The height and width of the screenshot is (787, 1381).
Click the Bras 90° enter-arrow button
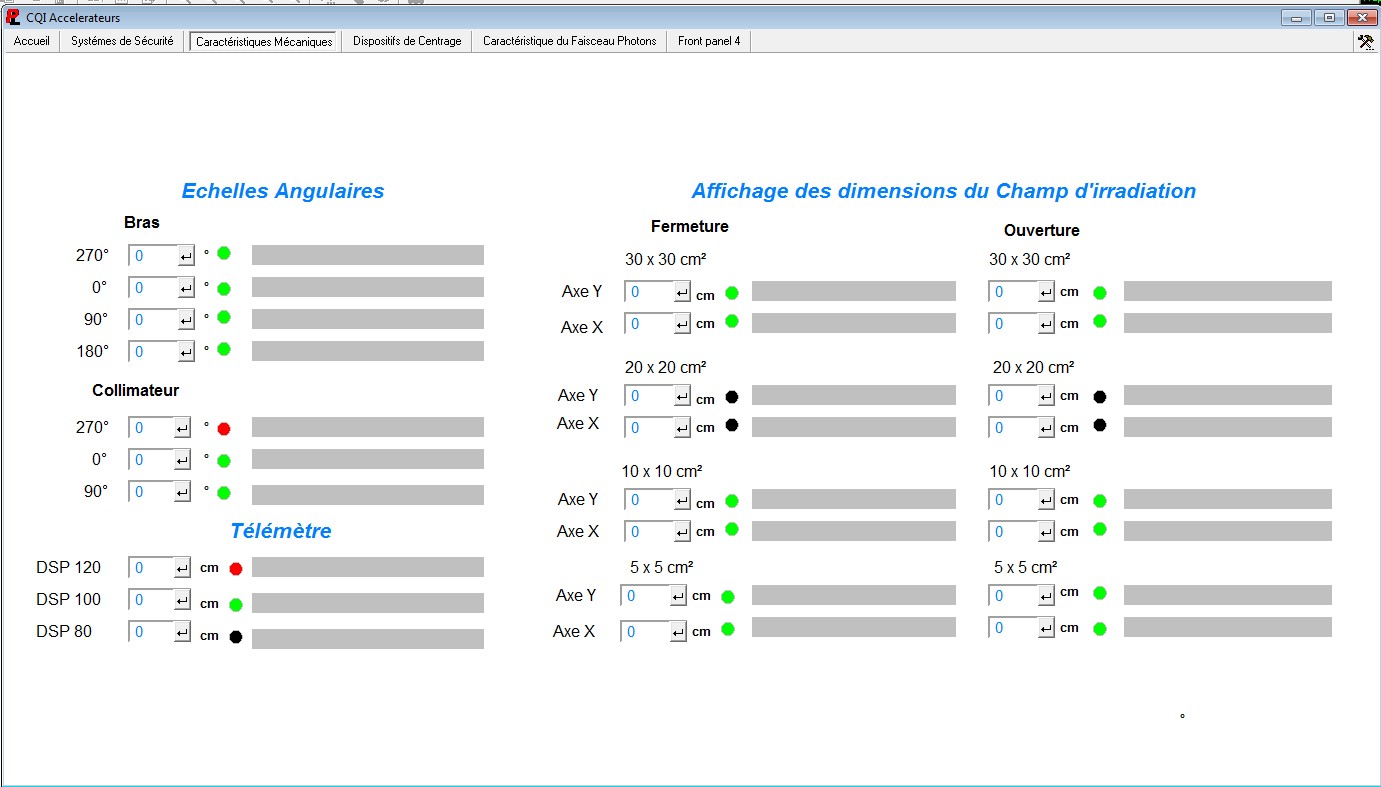(x=186, y=320)
